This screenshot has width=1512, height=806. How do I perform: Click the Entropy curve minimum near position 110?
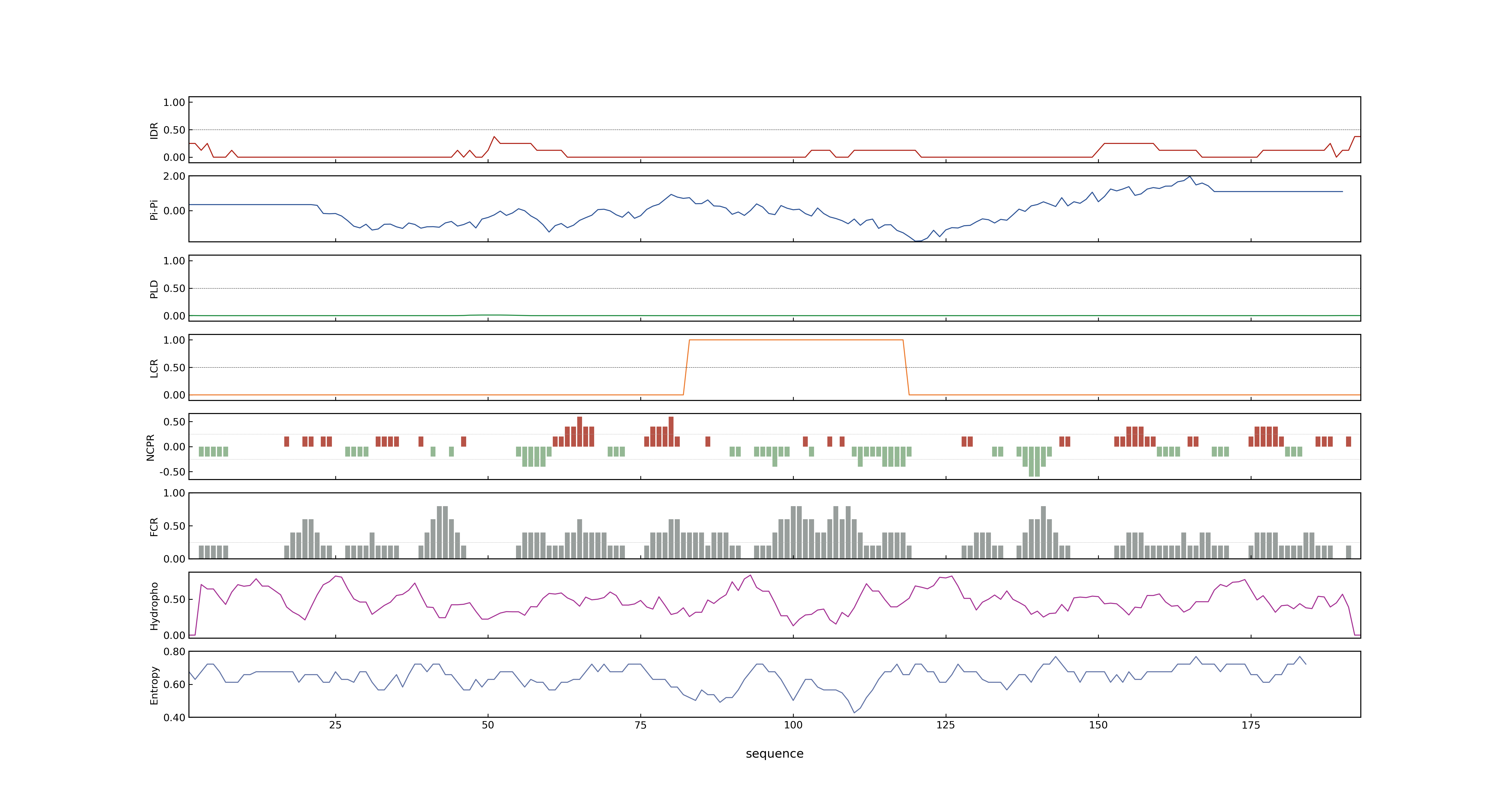tap(854, 712)
